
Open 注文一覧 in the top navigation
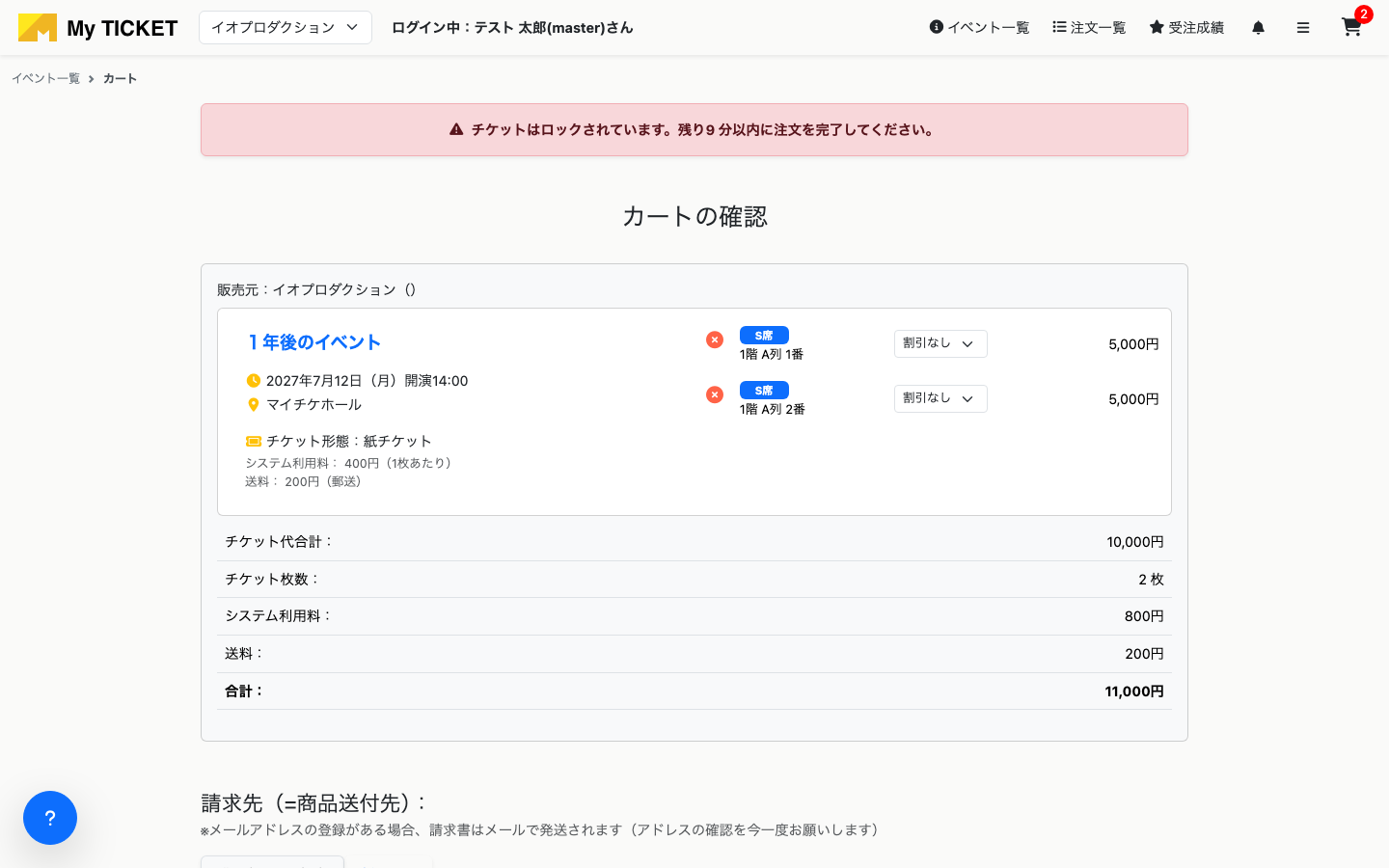click(x=1089, y=28)
